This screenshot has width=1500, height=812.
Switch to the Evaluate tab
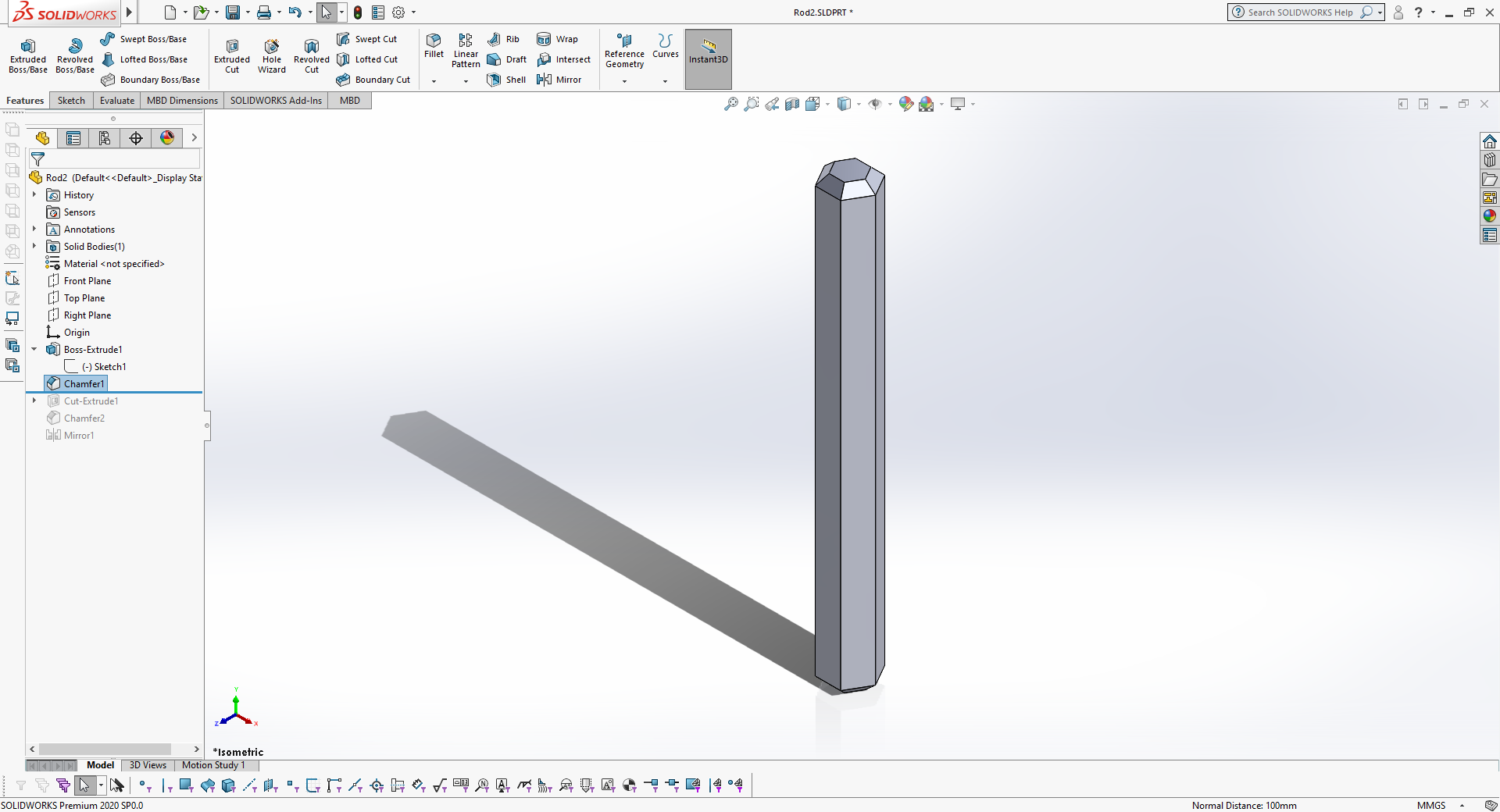[x=117, y=101]
